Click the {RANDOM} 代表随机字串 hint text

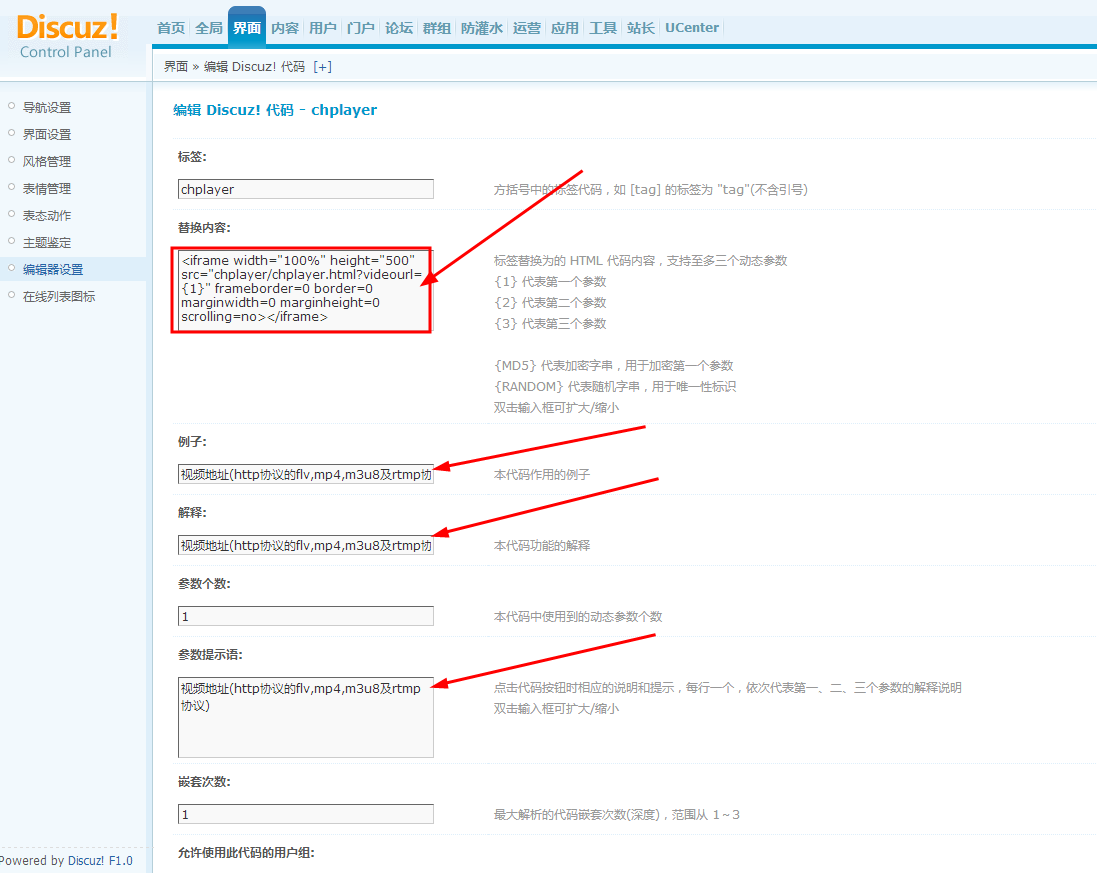click(615, 386)
